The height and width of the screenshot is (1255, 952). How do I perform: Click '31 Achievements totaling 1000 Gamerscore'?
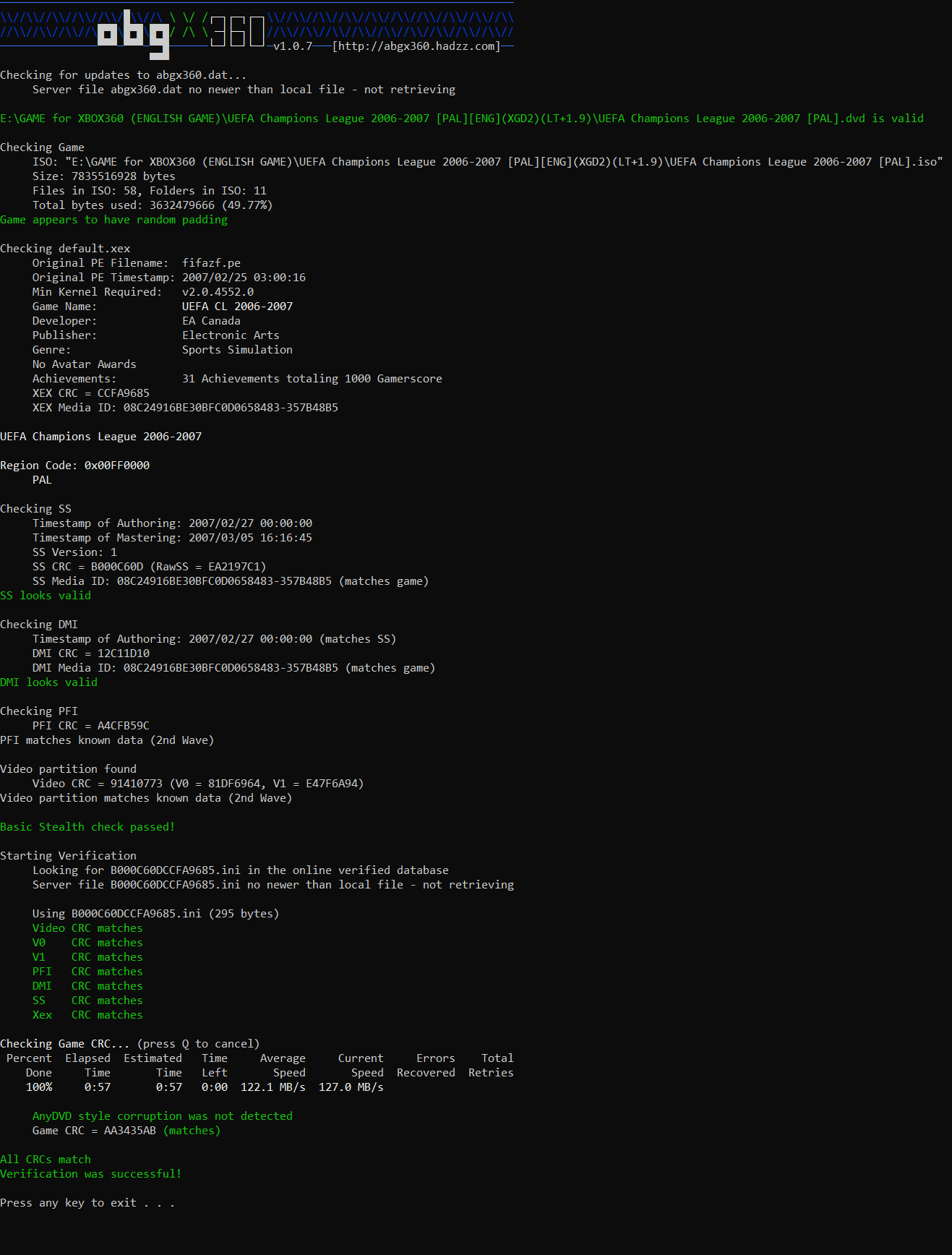click(312, 379)
